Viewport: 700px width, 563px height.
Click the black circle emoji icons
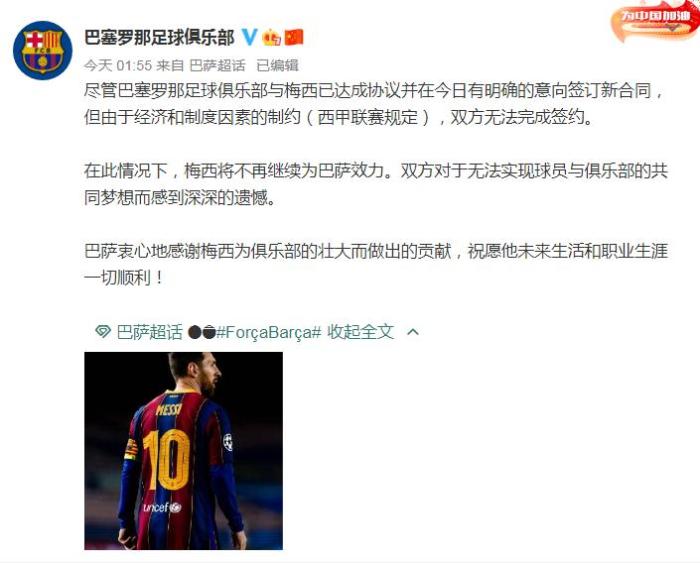tap(202, 332)
